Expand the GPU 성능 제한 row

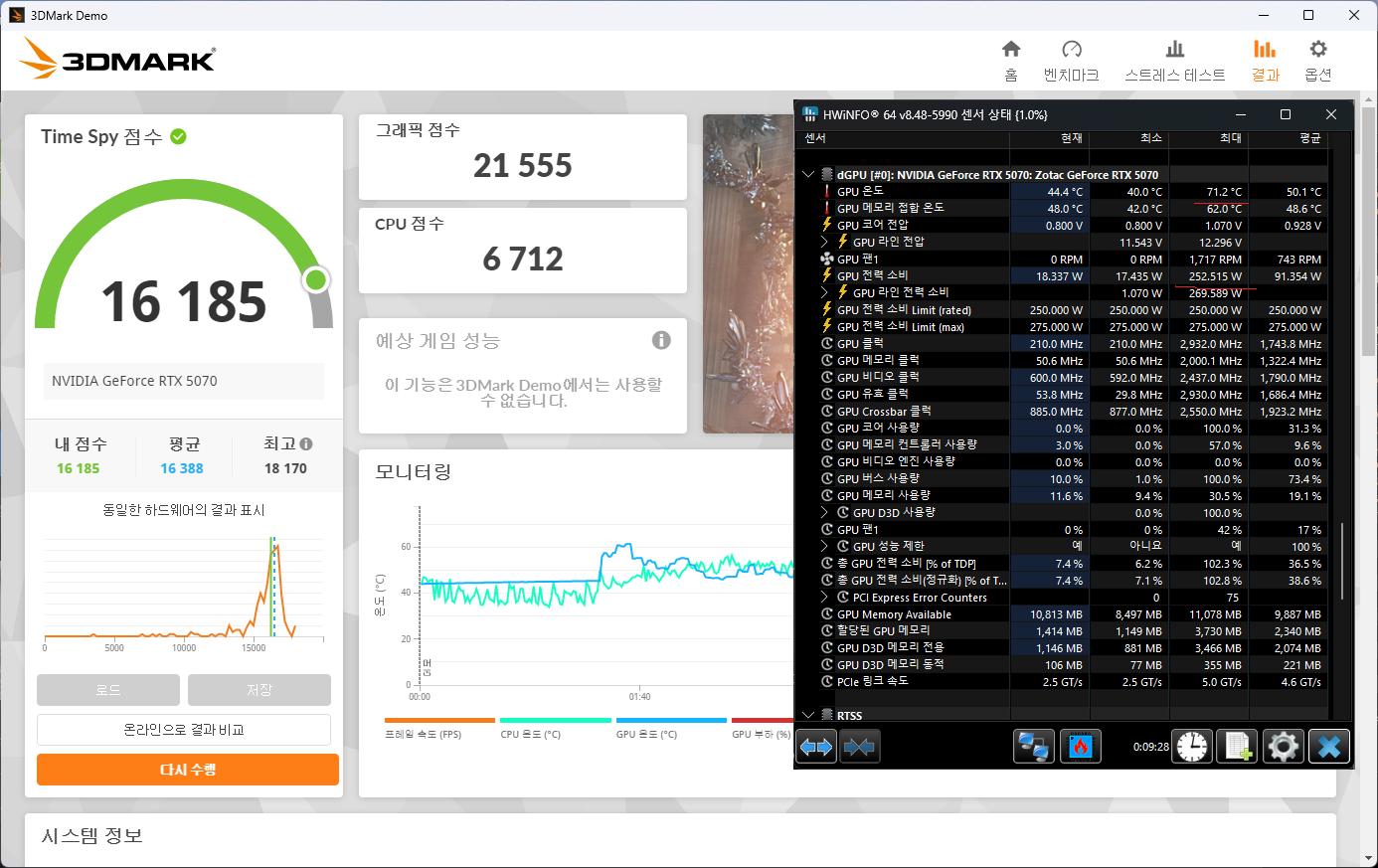pyautogui.click(x=824, y=547)
